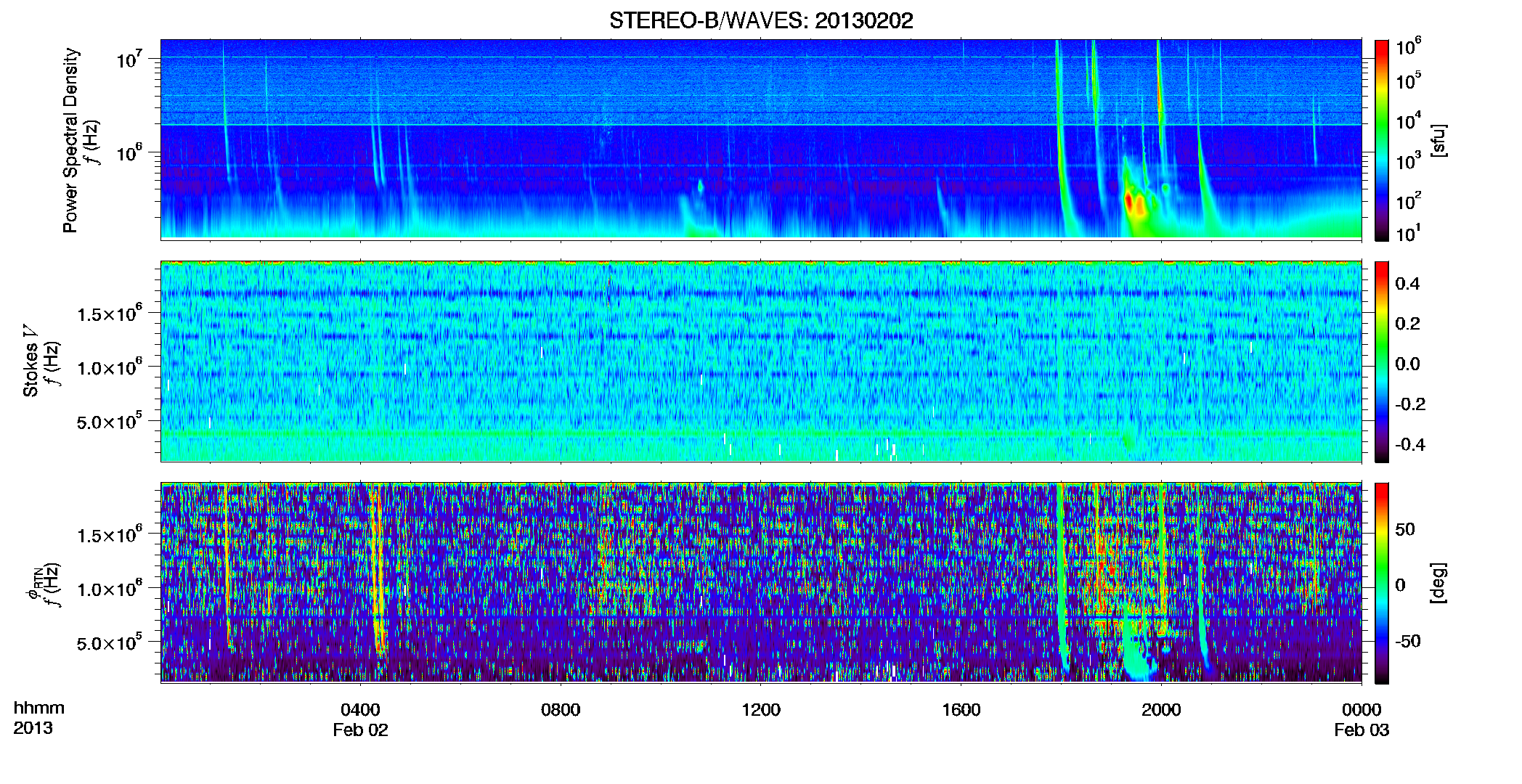The image size is (1522, 784).
Task: Click the 2013 year label
Action: pos(33,727)
